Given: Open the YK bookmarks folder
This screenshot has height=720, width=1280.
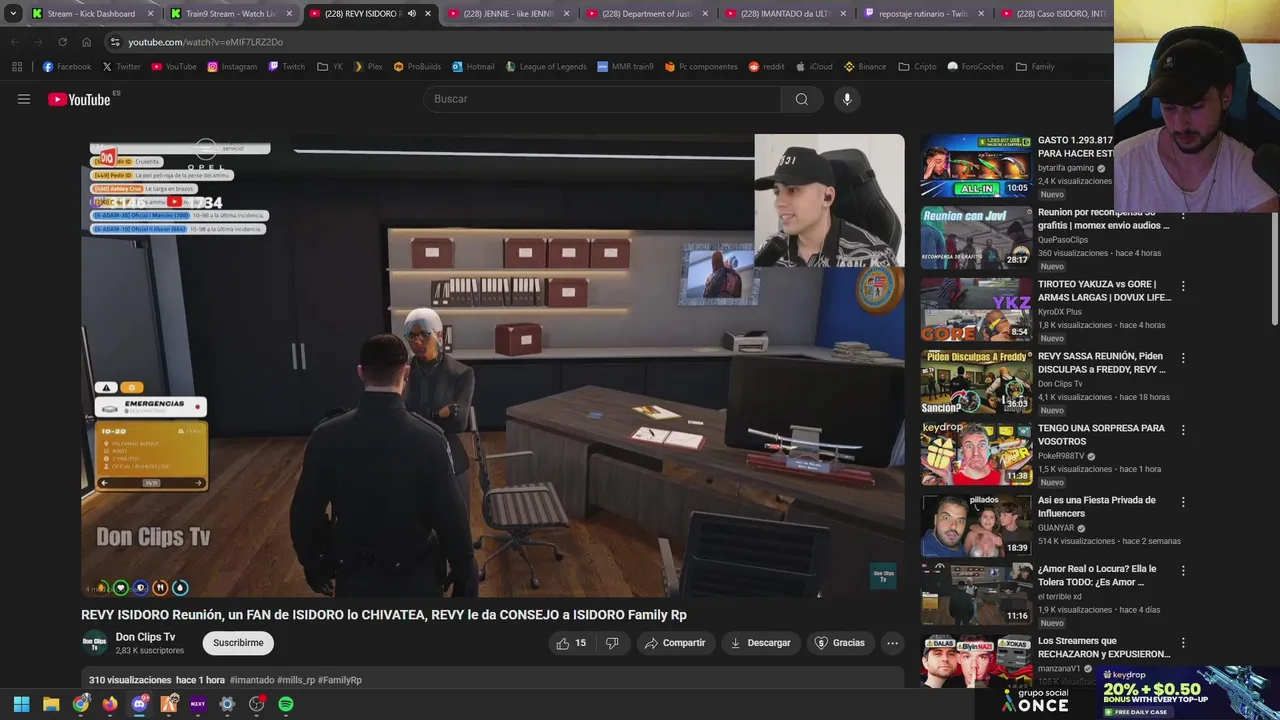Looking at the screenshot, I should (330, 67).
